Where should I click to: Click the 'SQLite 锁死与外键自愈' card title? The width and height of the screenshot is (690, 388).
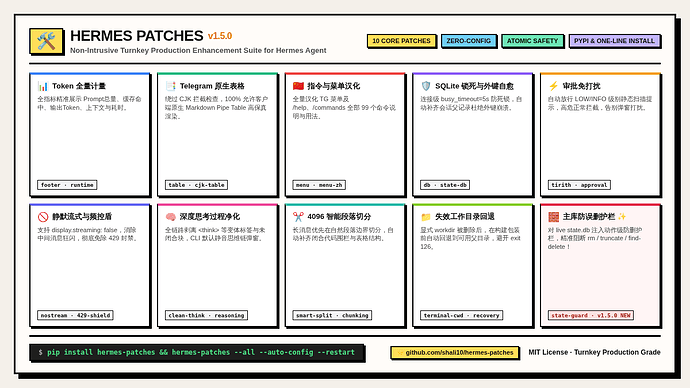click(x=474, y=86)
